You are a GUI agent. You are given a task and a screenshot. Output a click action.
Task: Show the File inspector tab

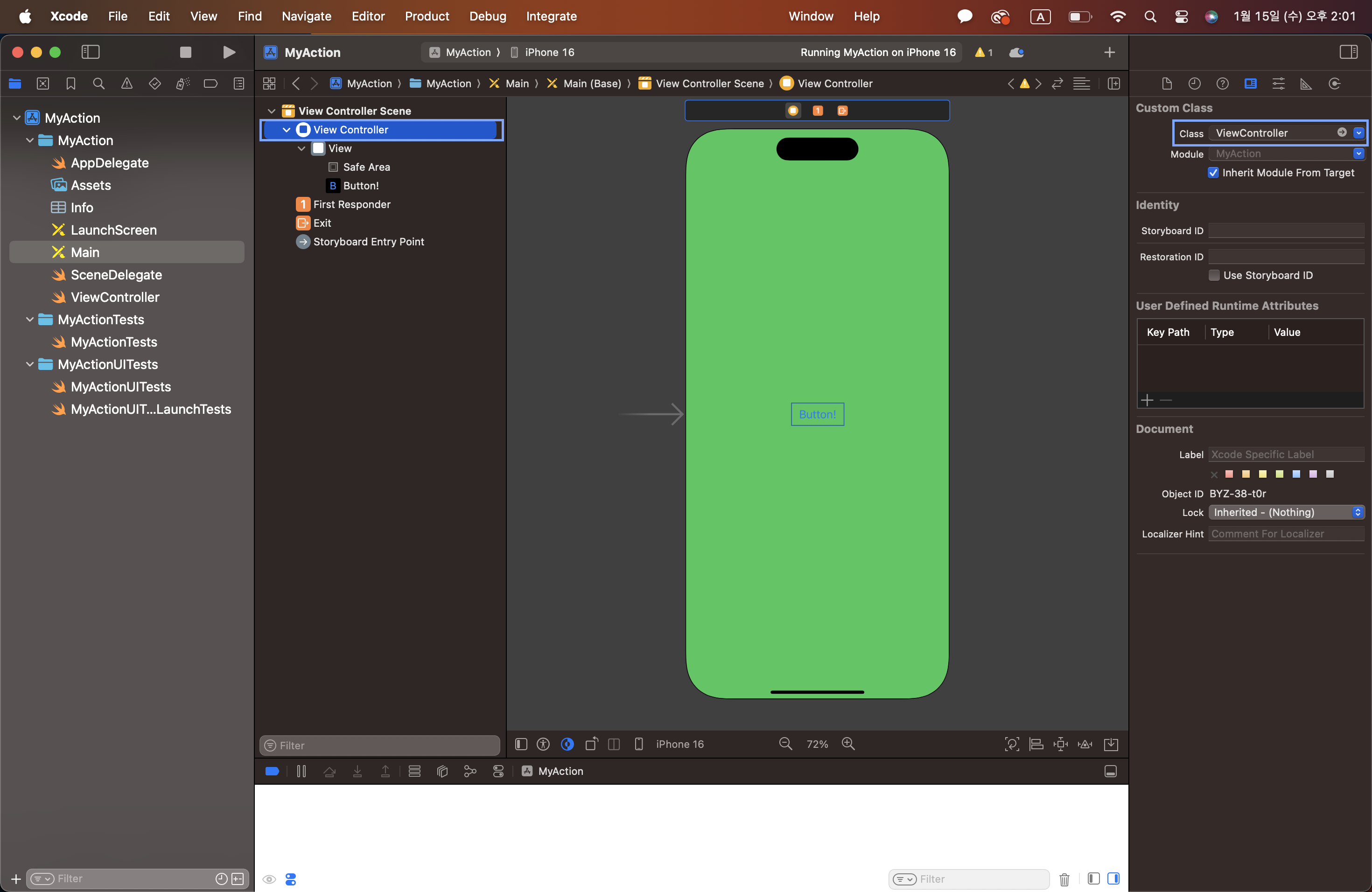pyautogui.click(x=1167, y=84)
